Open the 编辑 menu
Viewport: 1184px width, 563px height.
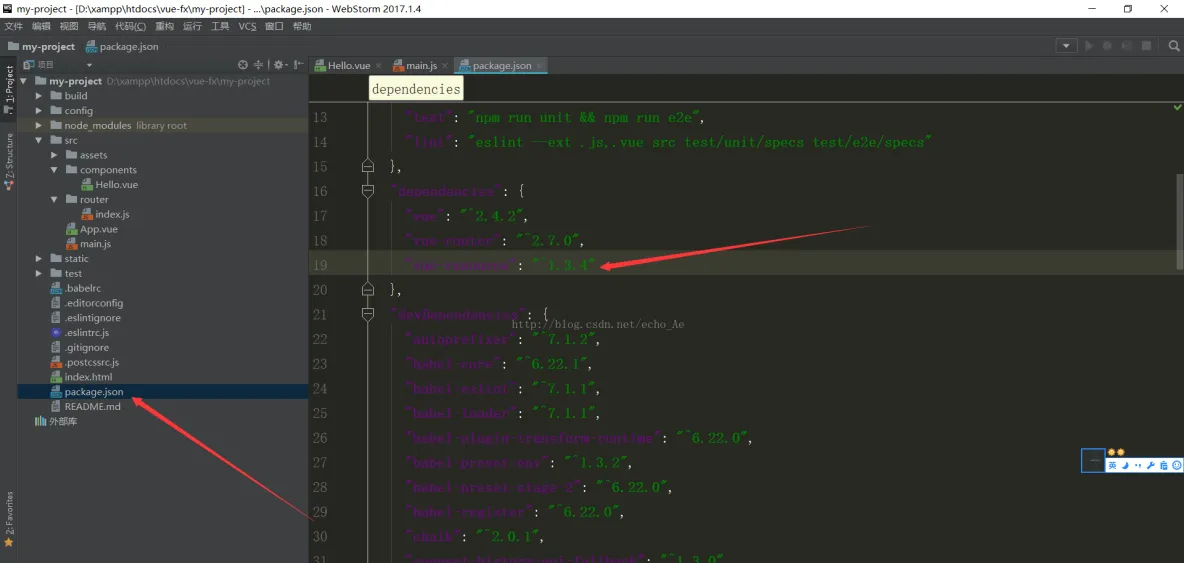41,26
